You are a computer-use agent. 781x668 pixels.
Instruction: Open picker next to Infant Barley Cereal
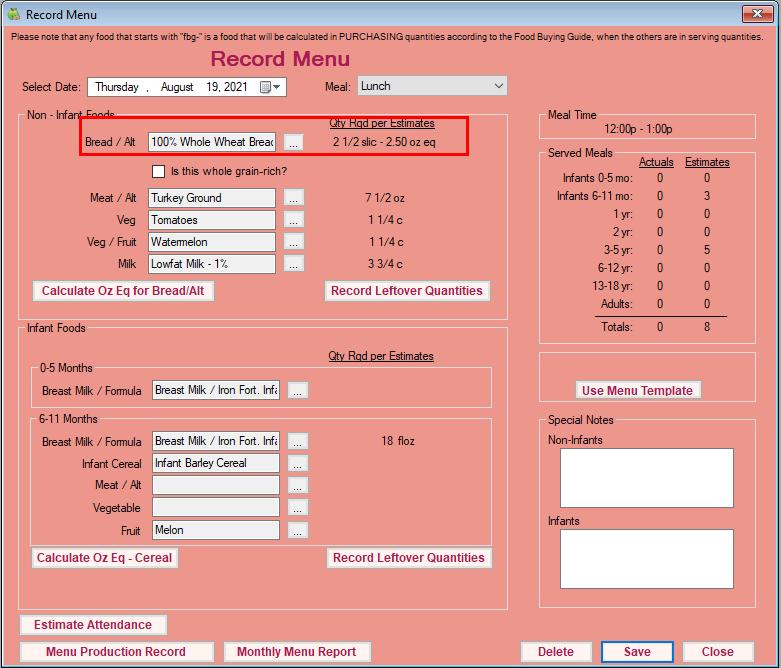pos(297,463)
